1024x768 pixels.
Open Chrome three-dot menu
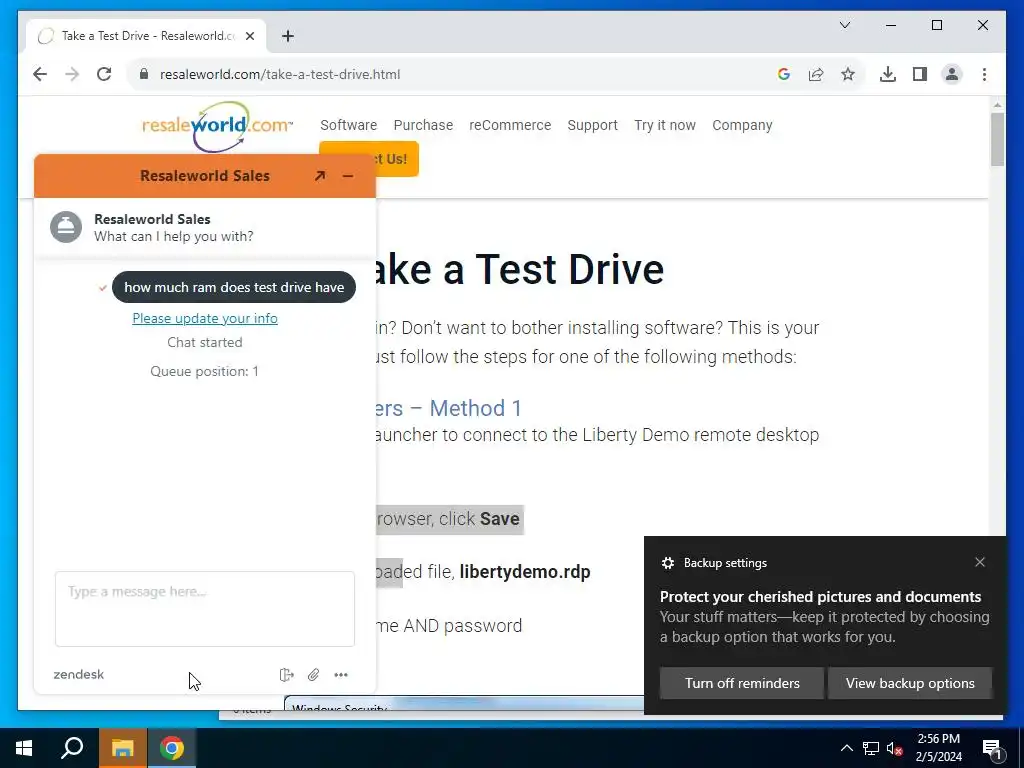(984, 74)
